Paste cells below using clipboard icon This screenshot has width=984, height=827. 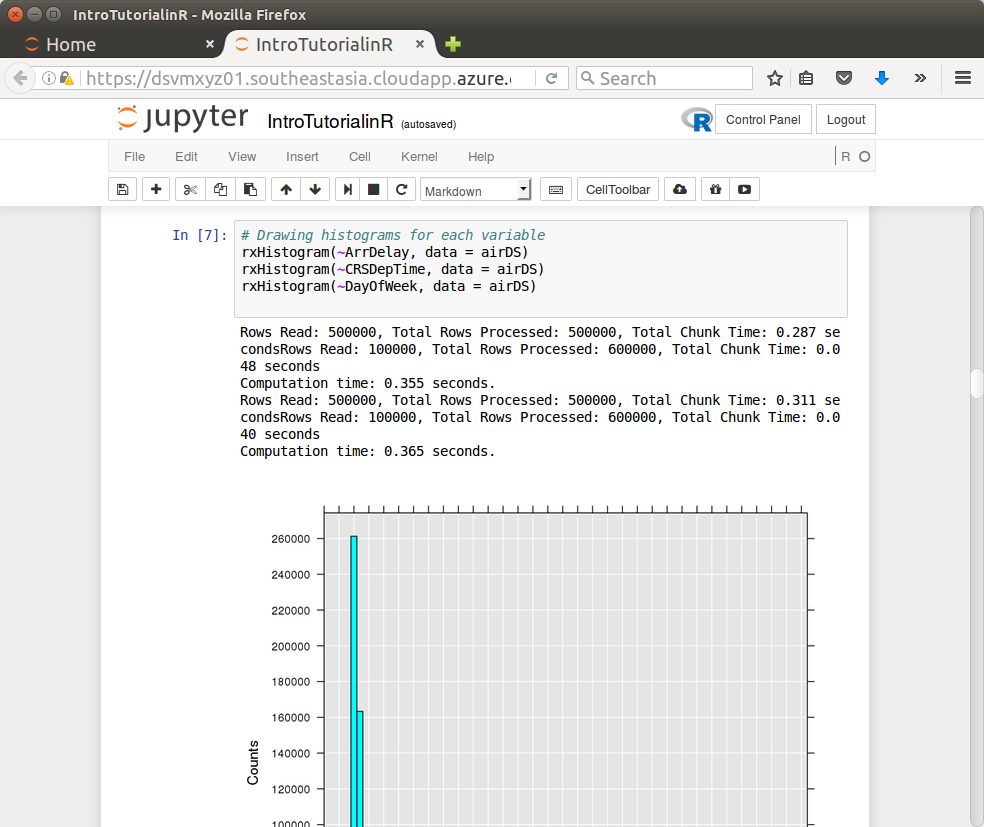[250, 189]
